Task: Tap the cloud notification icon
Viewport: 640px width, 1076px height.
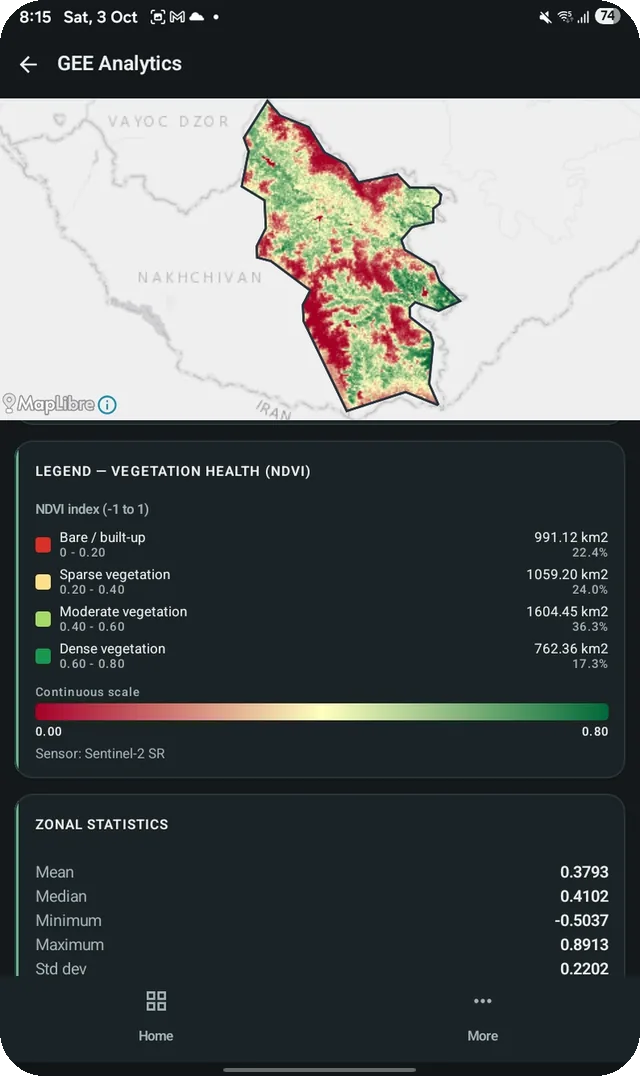Action: click(x=196, y=16)
